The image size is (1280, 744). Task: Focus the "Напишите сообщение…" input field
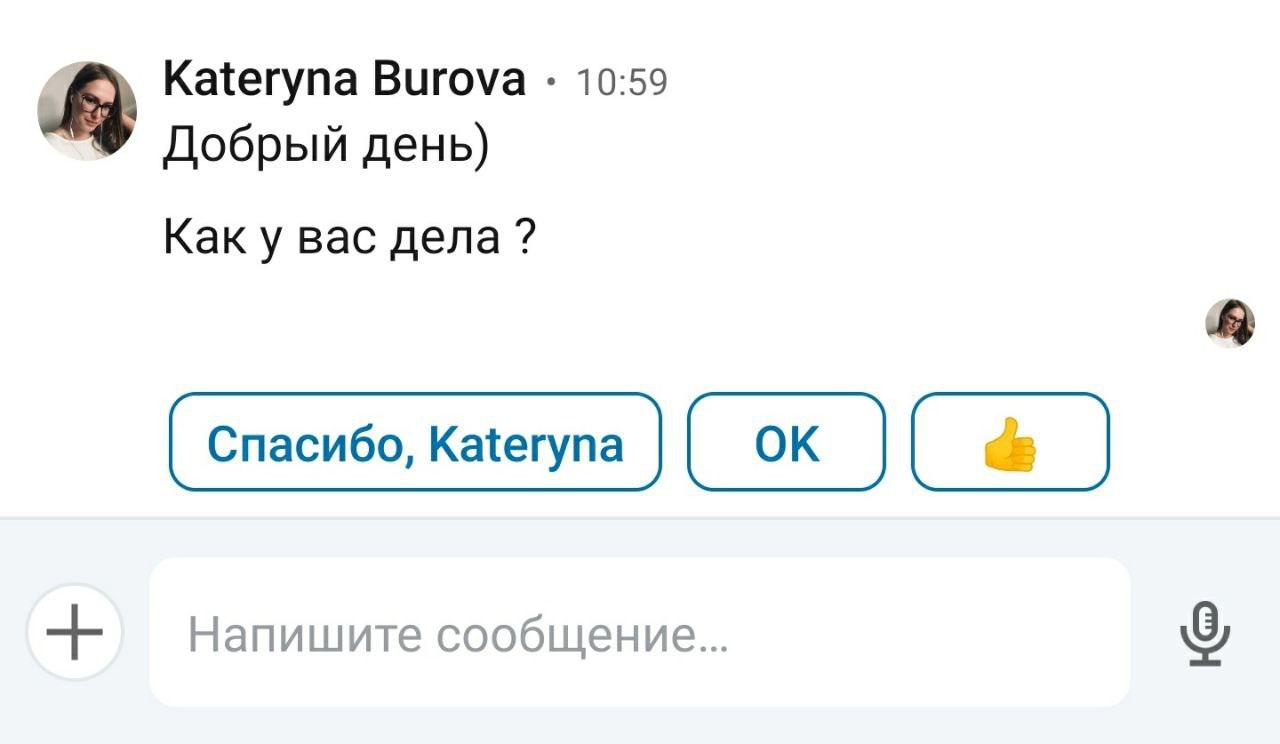coord(640,633)
